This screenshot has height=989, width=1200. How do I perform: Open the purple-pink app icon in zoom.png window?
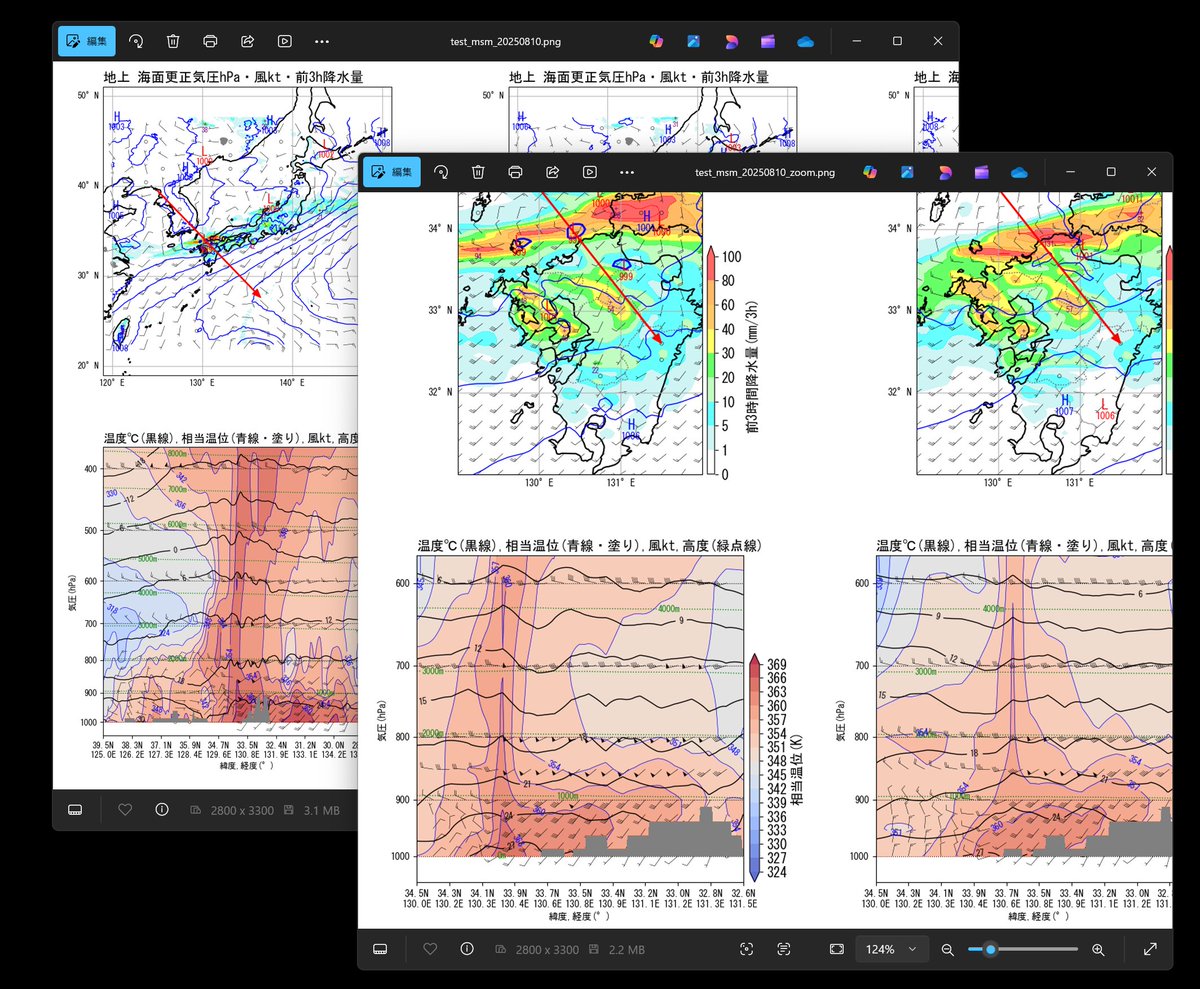(944, 172)
